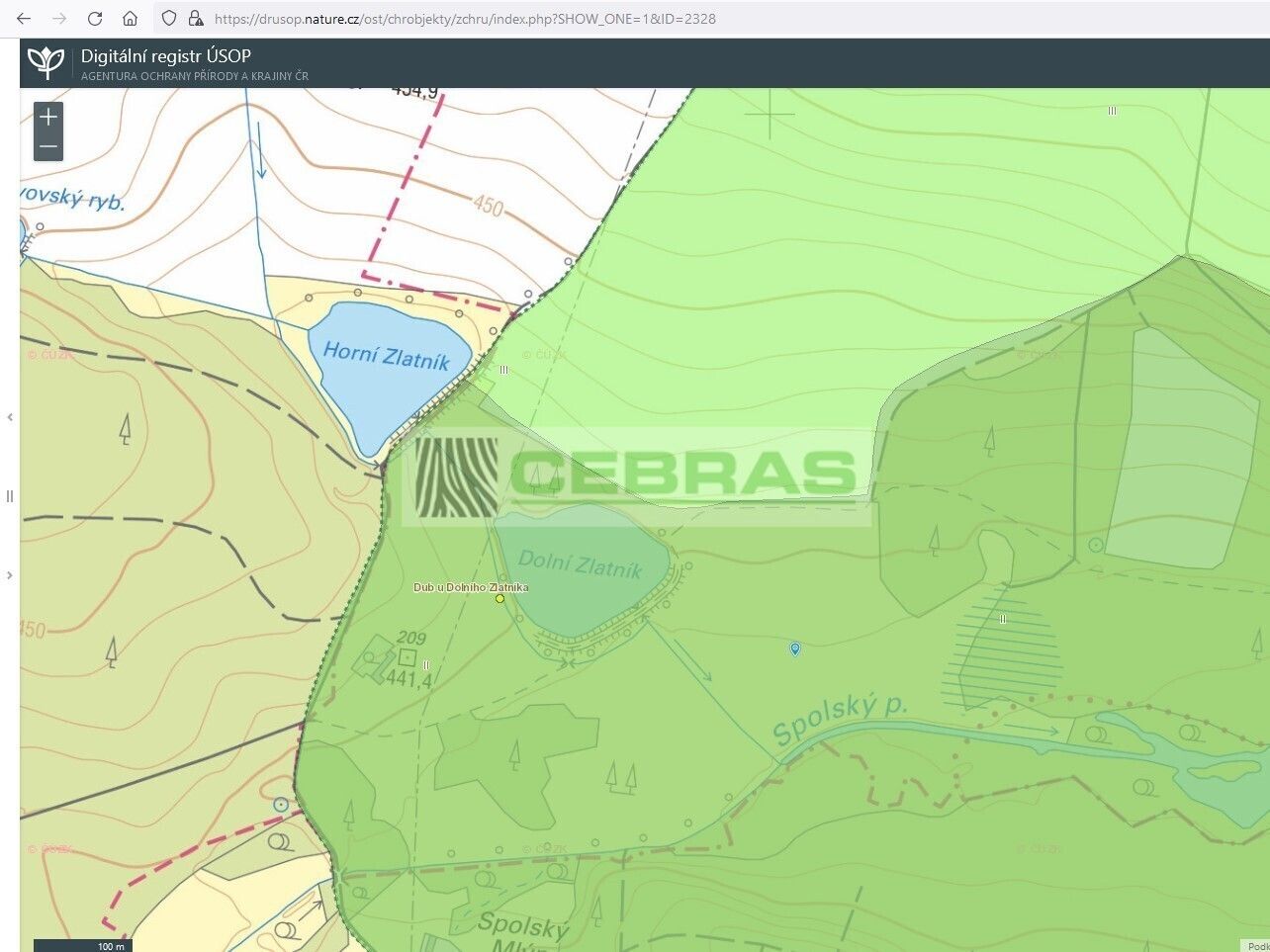The width and height of the screenshot is (1270, 952).
Task: Go forward in browser history
Action: coord(59,19)
